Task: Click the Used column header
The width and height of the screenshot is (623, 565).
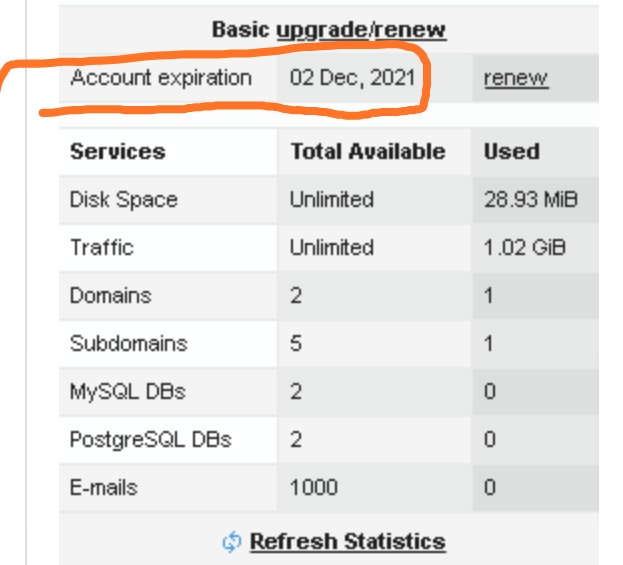Action: (511, 152)
